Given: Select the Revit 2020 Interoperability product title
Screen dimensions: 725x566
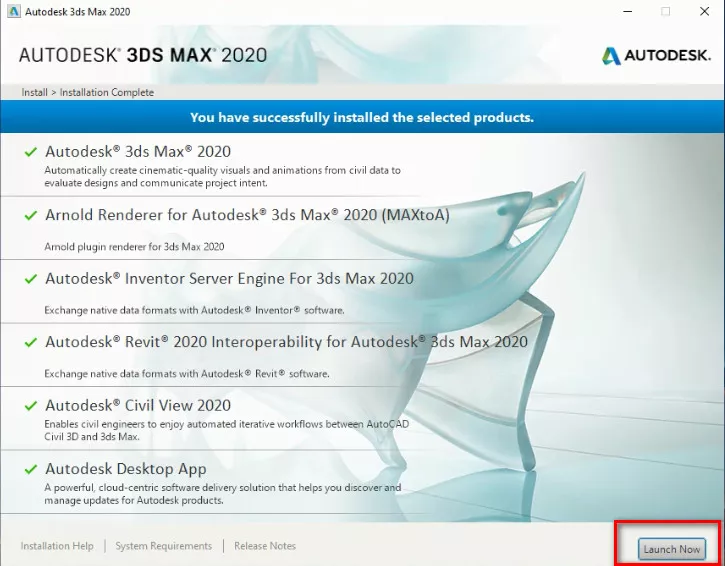Looking at the screenshot, I should [x=286, y=342].
